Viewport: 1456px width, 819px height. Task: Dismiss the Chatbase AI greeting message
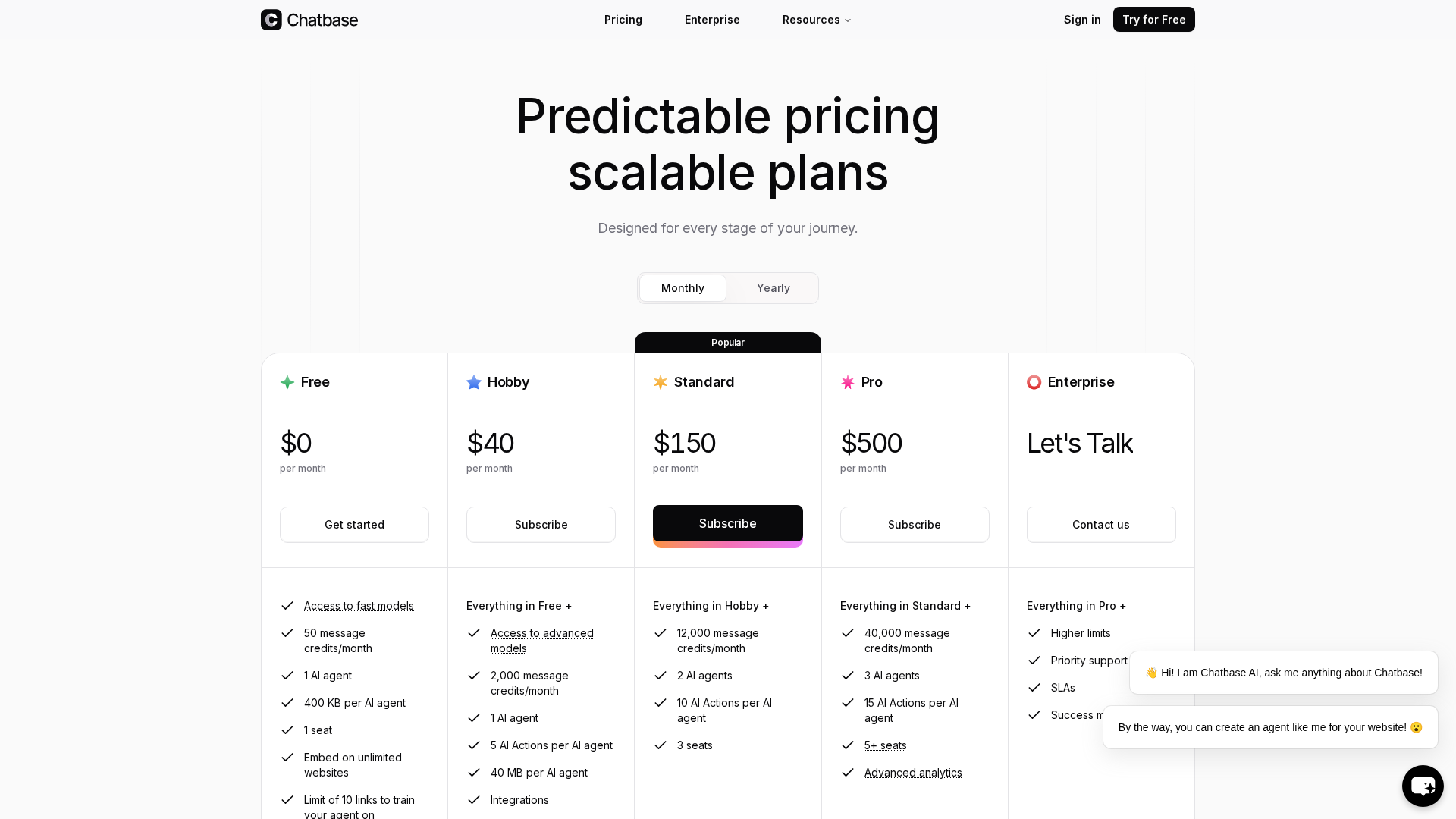pos(1283,673)
